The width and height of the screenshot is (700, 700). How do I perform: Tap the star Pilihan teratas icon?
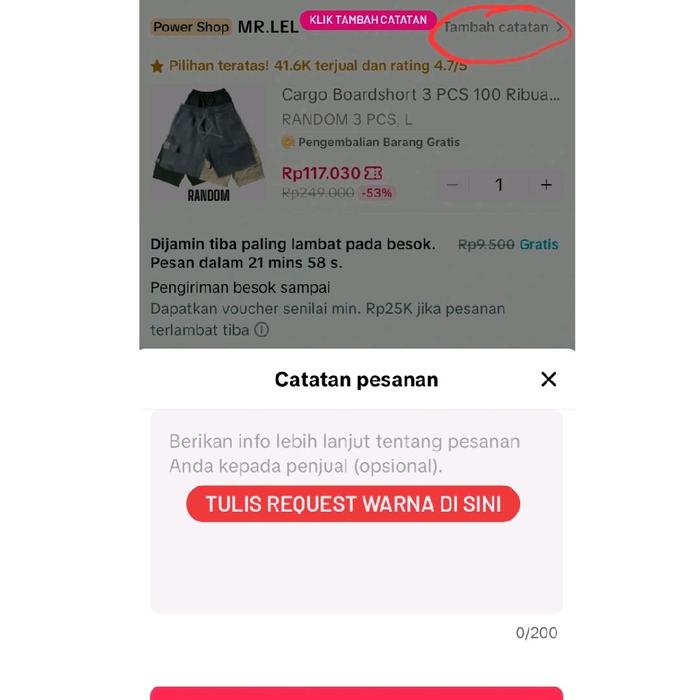coord(157,66)
